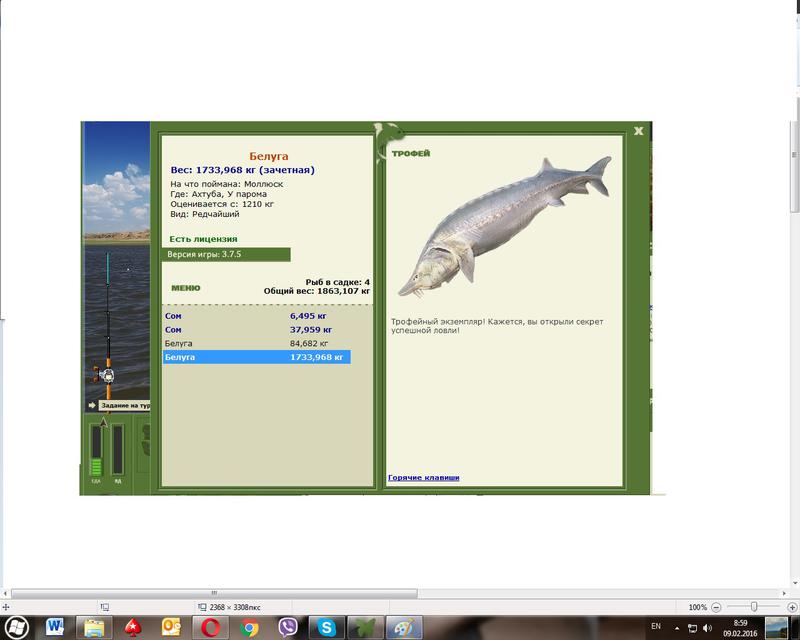Click the second dark gauge bar
This screenshot has width=800, height=640.
118,449
